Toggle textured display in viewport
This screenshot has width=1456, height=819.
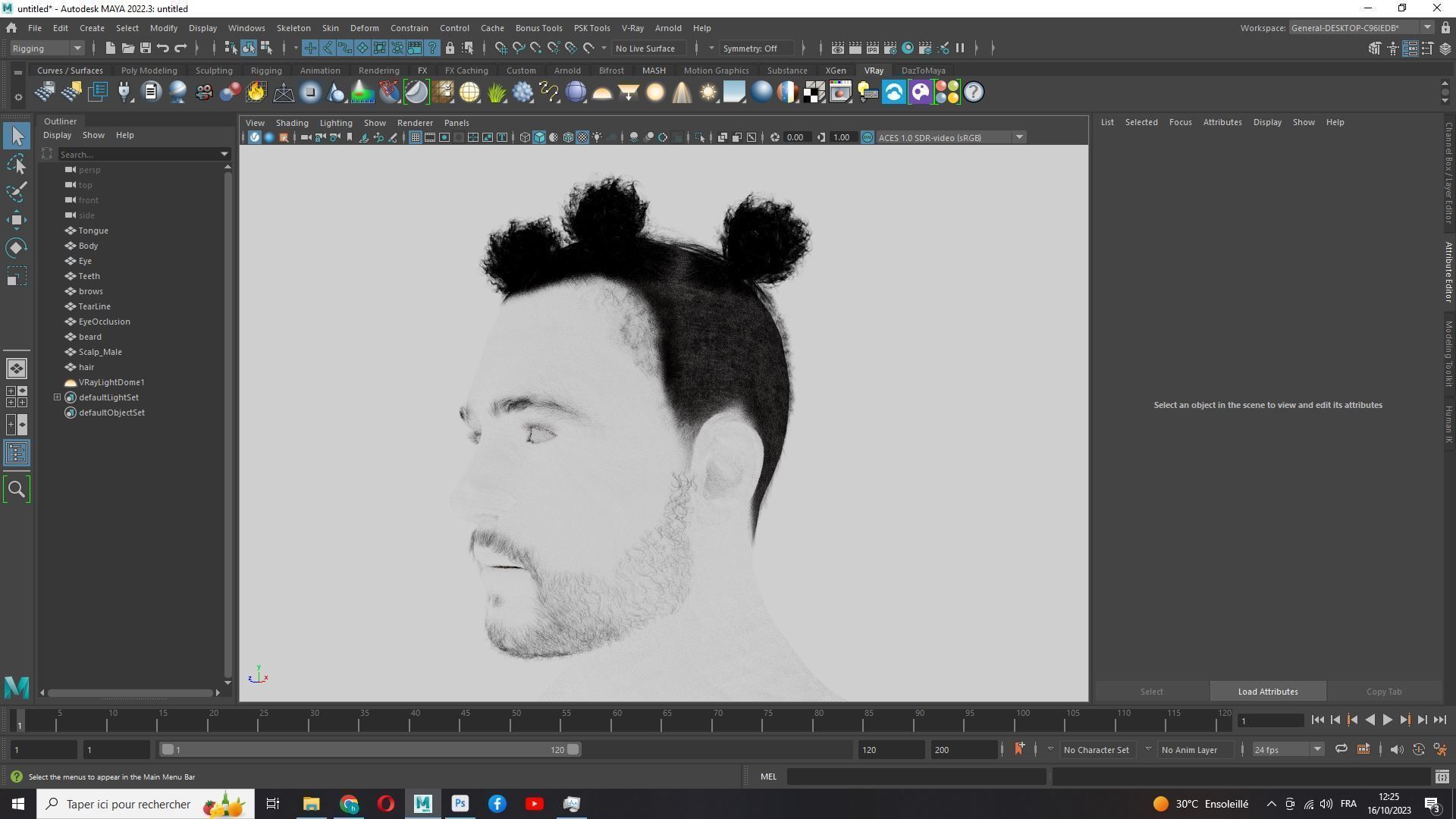[x=582, y=137]
